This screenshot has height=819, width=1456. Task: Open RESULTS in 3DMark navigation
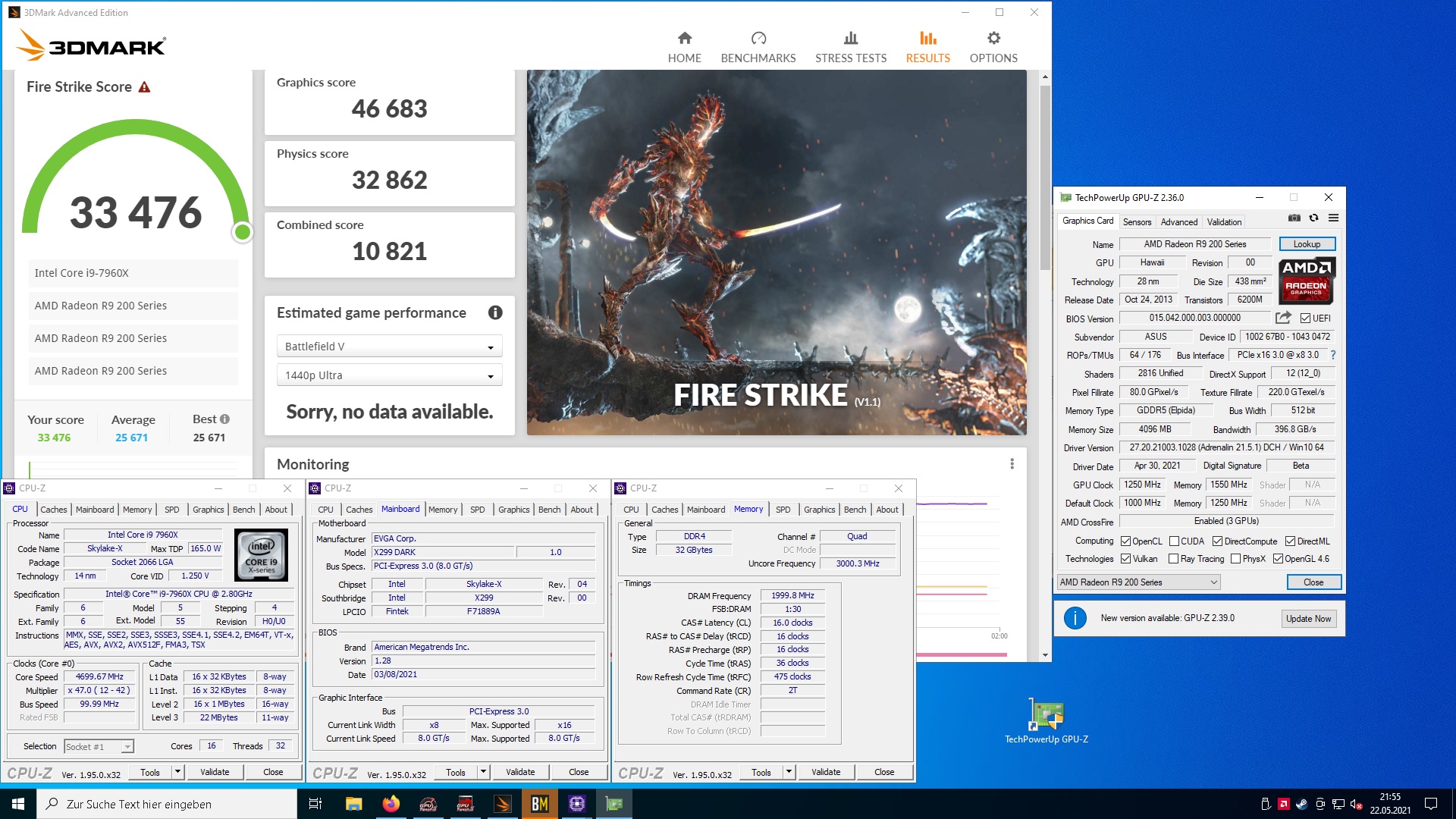click(x=927, y=47)
